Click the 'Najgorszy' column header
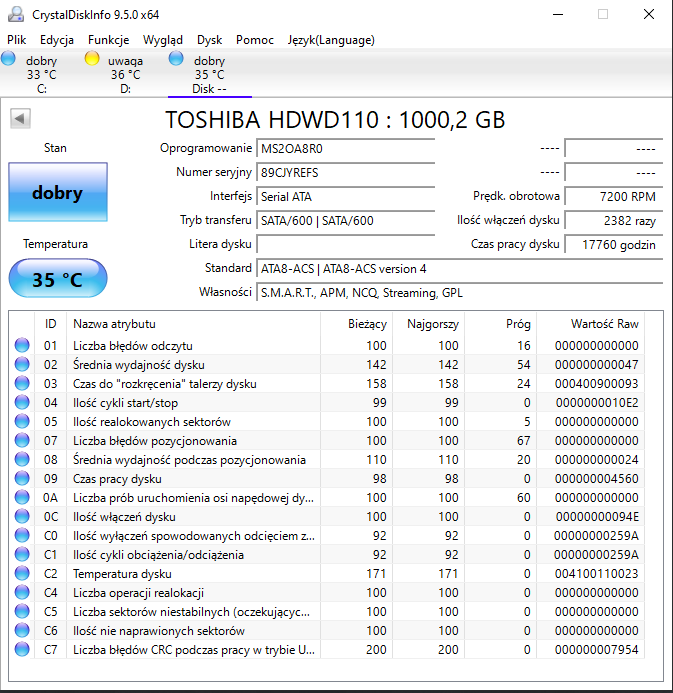 click(x=429, y=324)
